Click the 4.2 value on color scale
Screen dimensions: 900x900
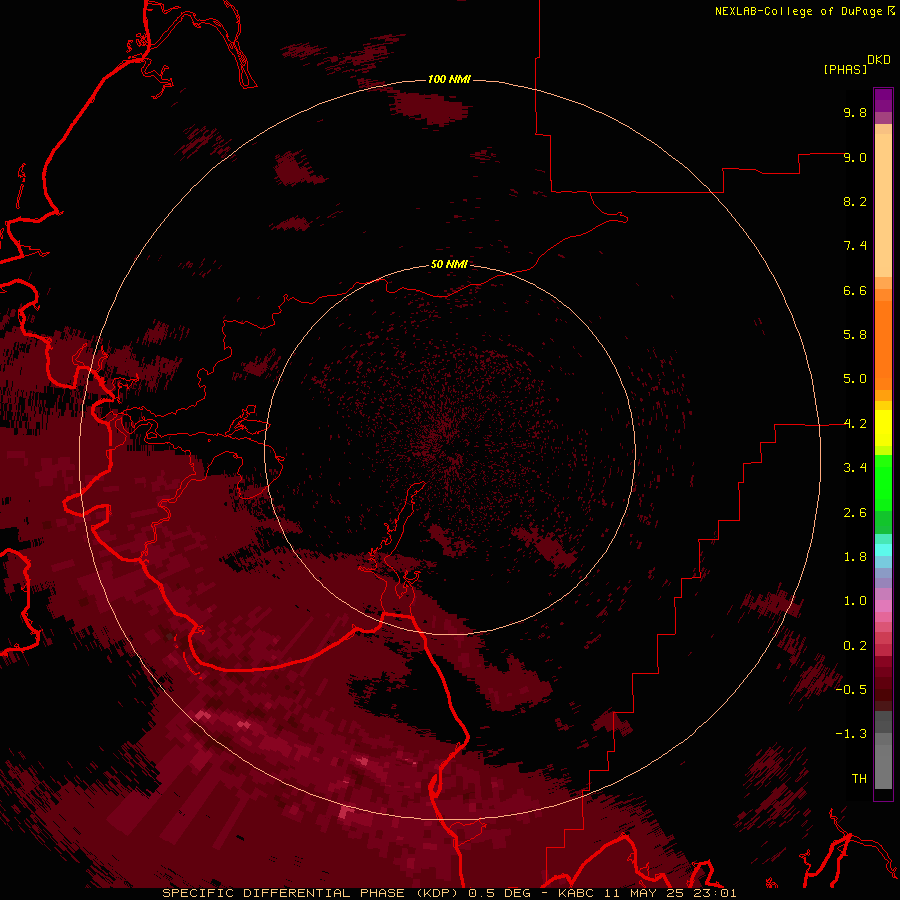pos(855,424)
